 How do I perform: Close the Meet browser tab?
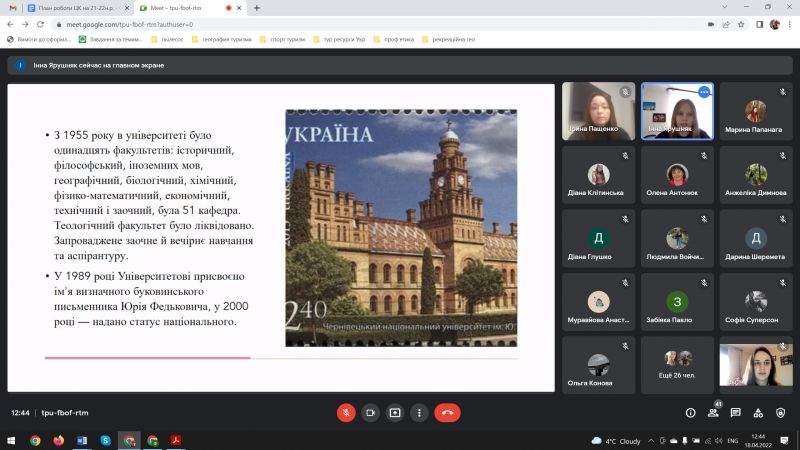point(239,8)
